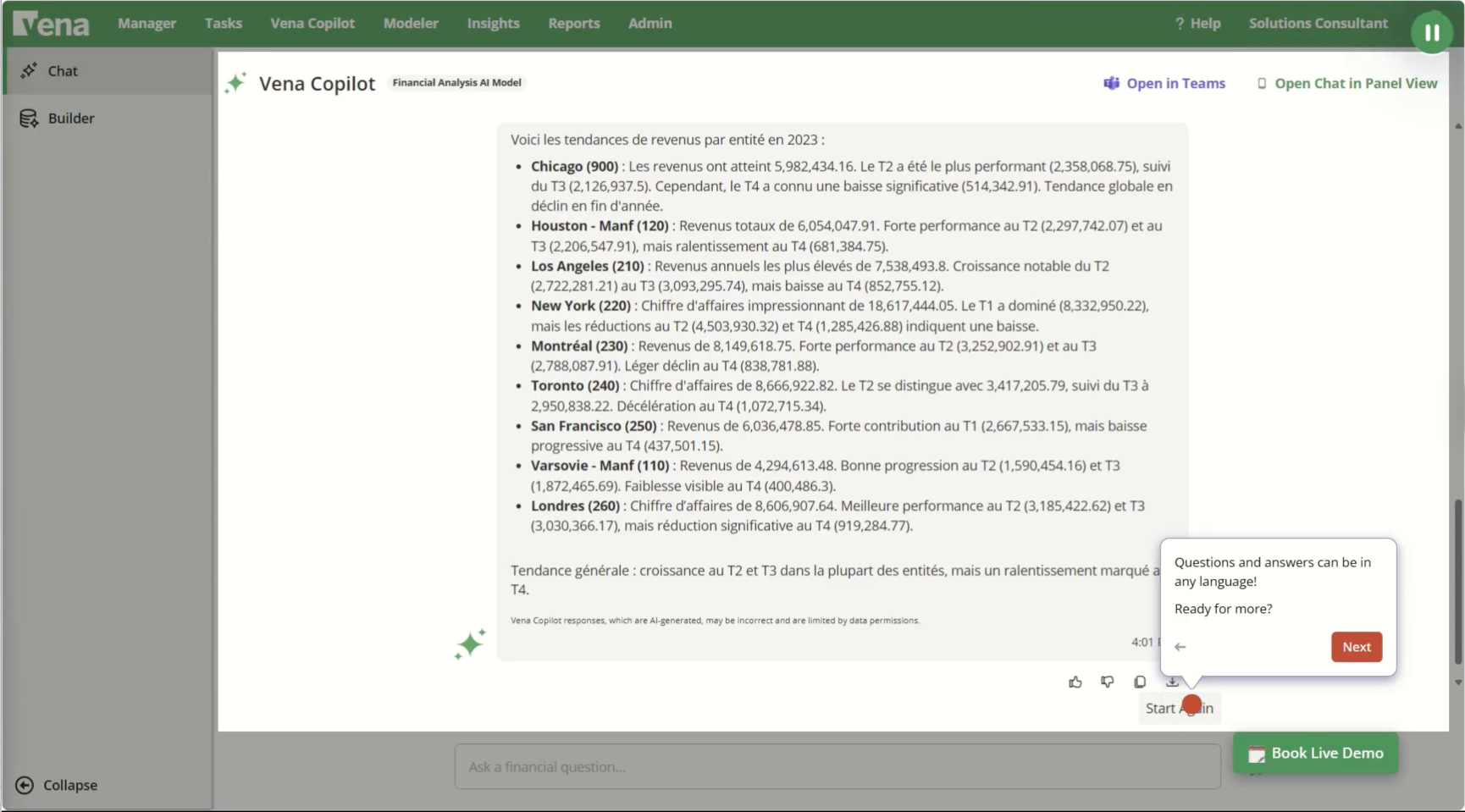The height and width of the screenshot is (812, 1465).
Task: Give thumbs up feedback on the response
Action: [x=1075, y=682]
